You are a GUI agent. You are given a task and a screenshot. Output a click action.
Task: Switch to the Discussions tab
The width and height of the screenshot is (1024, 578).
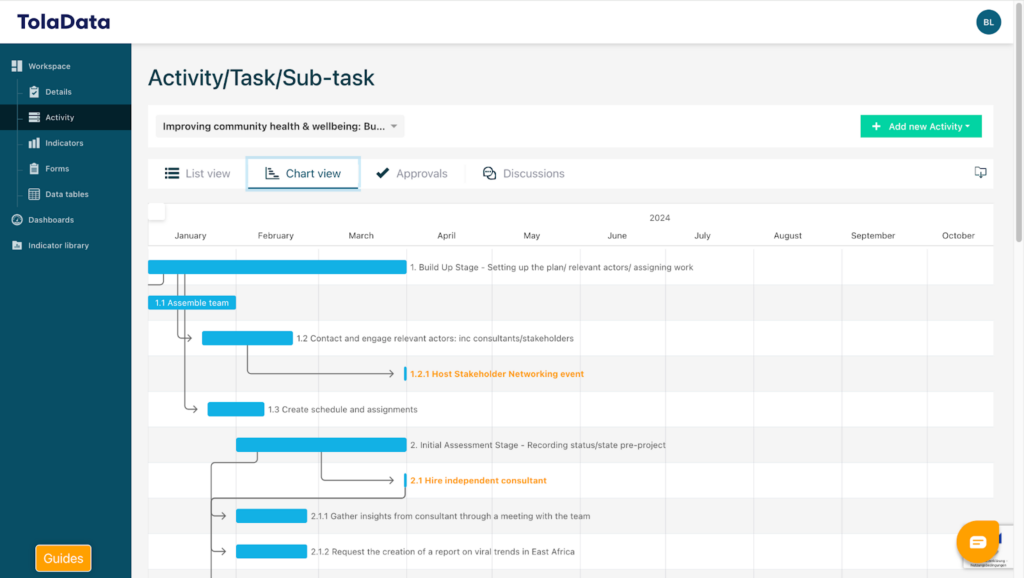pyautogui.click(x=523, y=174)
